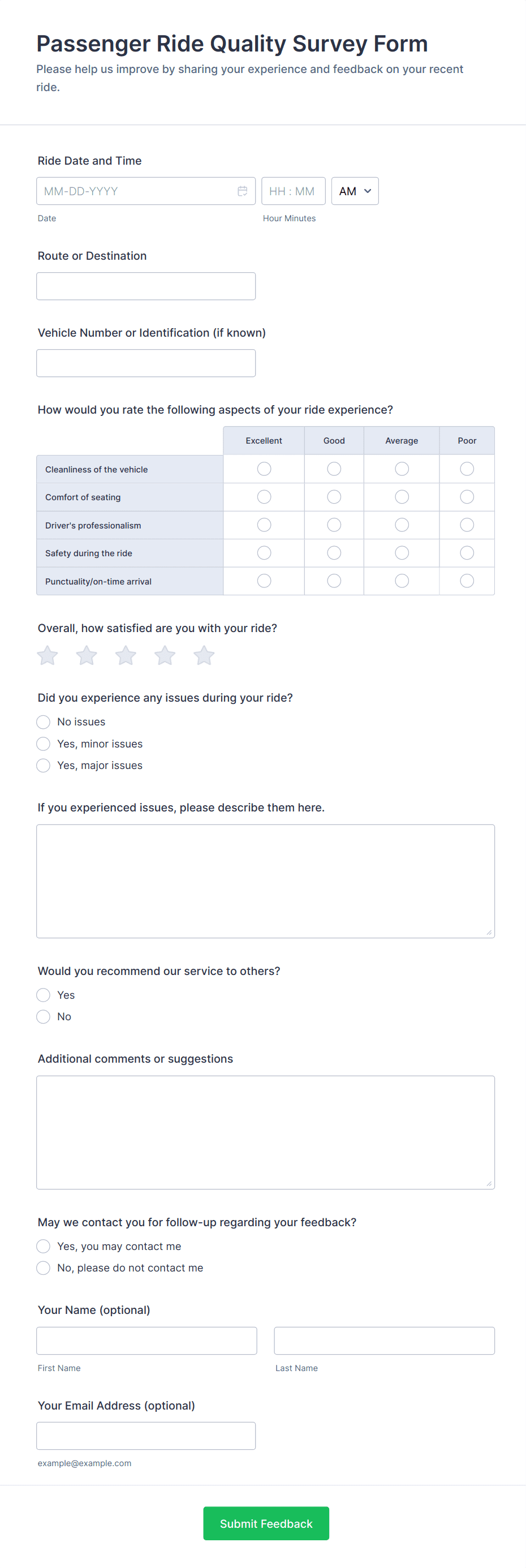Set Driver's professionalism to Average
The width and height of the screenshot is (526, 1568).
pos(402,525)
